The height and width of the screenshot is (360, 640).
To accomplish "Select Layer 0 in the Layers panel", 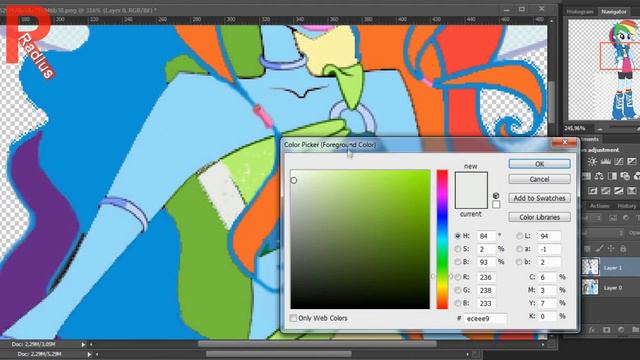I will click(x=610, y=288).
